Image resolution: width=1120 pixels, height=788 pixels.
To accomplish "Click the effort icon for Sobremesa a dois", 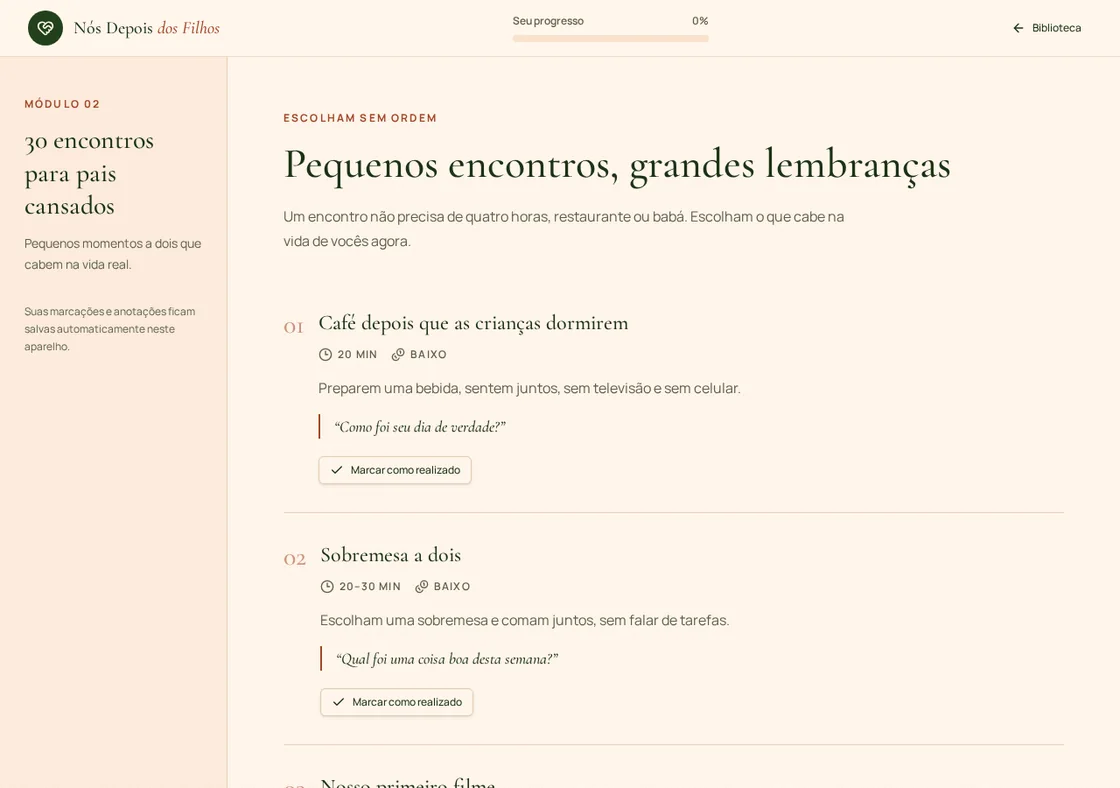I will click(x=421, y=587).
